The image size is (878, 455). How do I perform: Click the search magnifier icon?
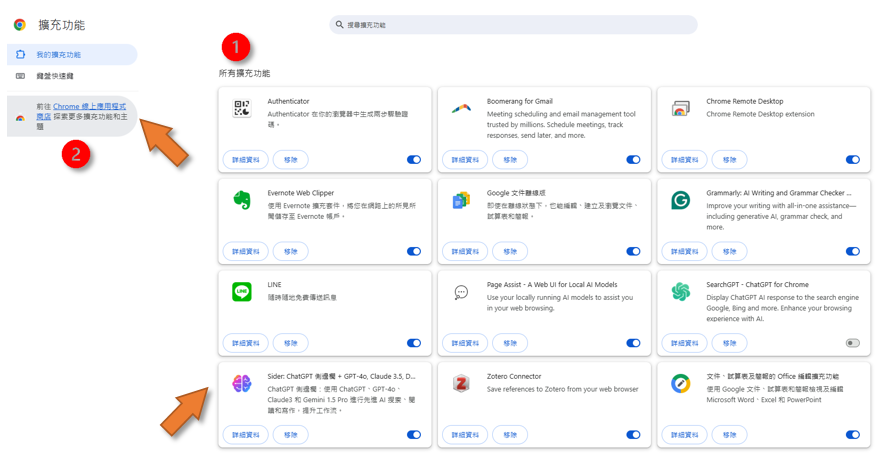point(339,25)
